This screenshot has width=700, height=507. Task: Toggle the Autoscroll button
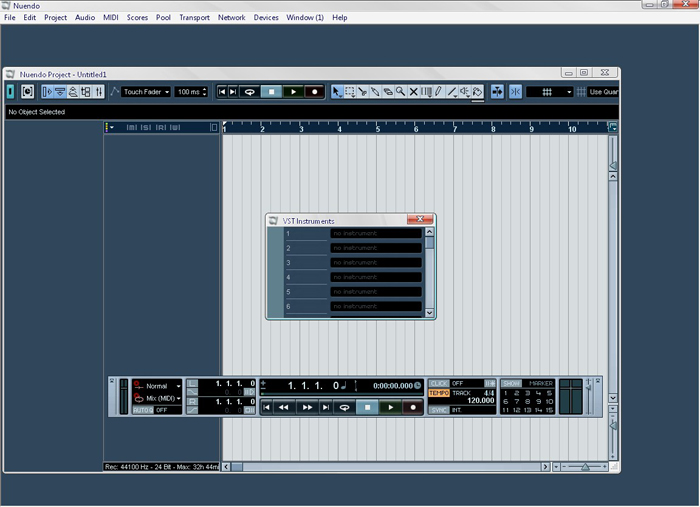497,92
